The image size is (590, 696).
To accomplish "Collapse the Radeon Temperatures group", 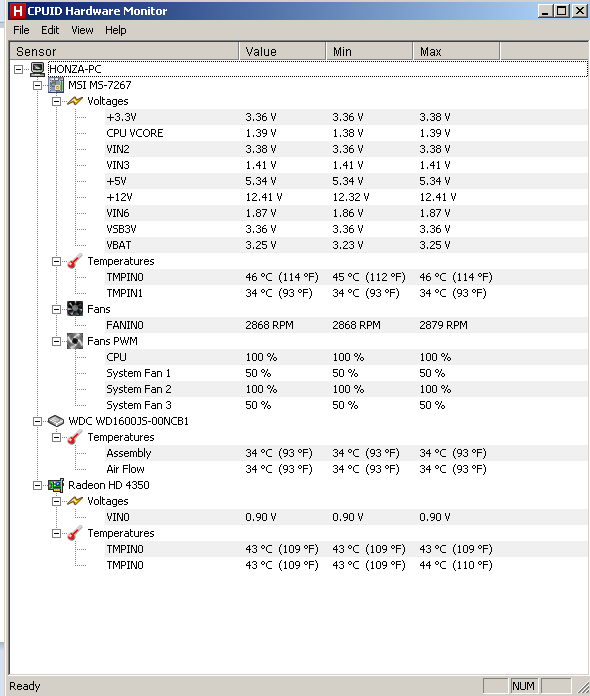I will pos(56,533).
